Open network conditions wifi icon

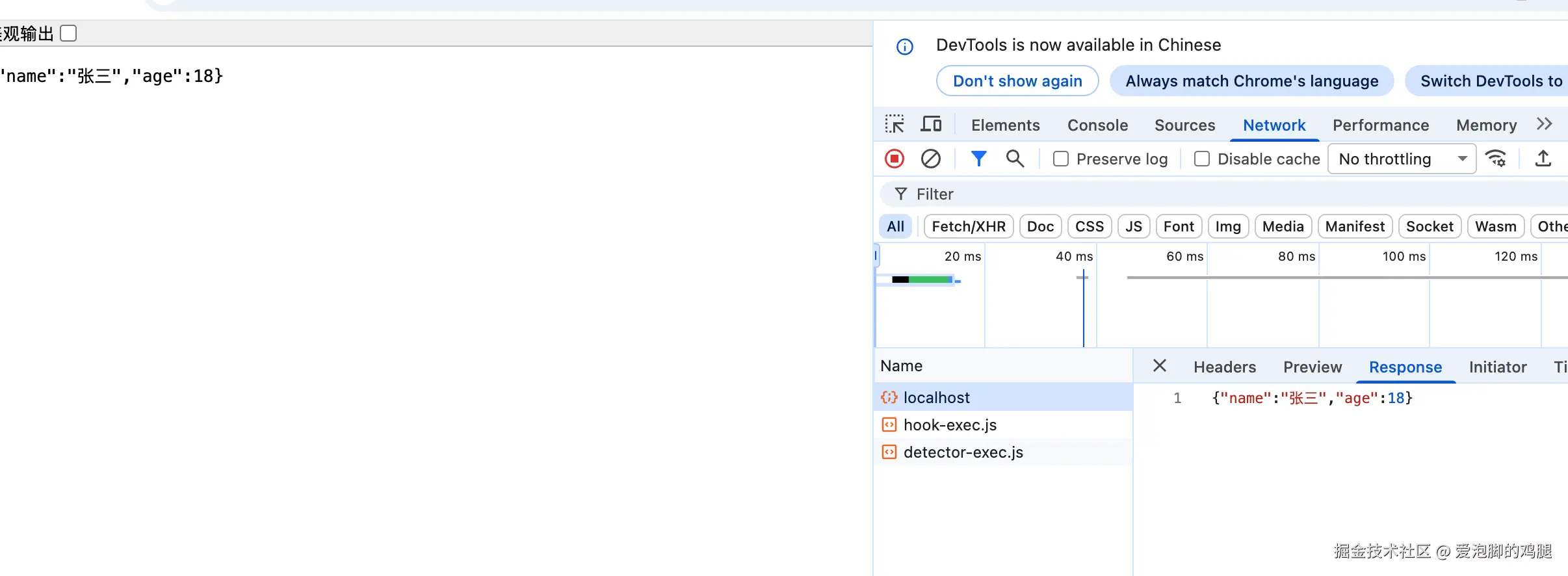[1496, 159]
